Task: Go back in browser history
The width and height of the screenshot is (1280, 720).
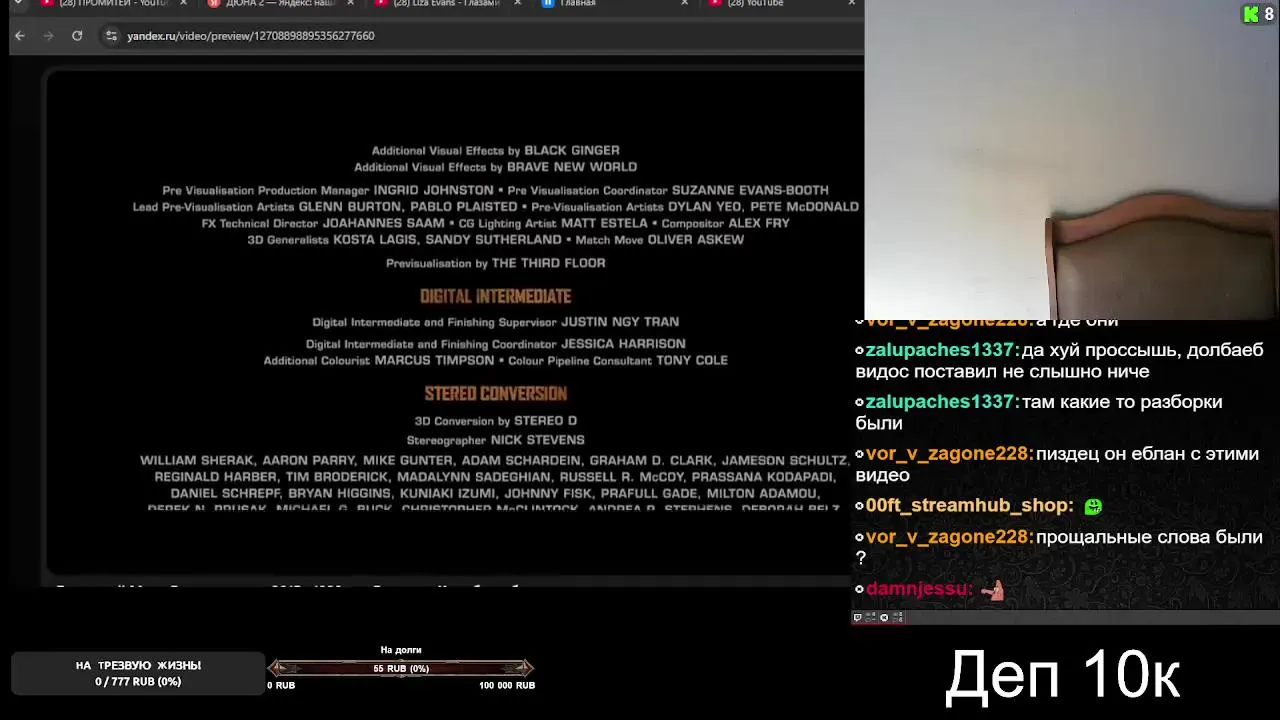Action: [20, 35]
